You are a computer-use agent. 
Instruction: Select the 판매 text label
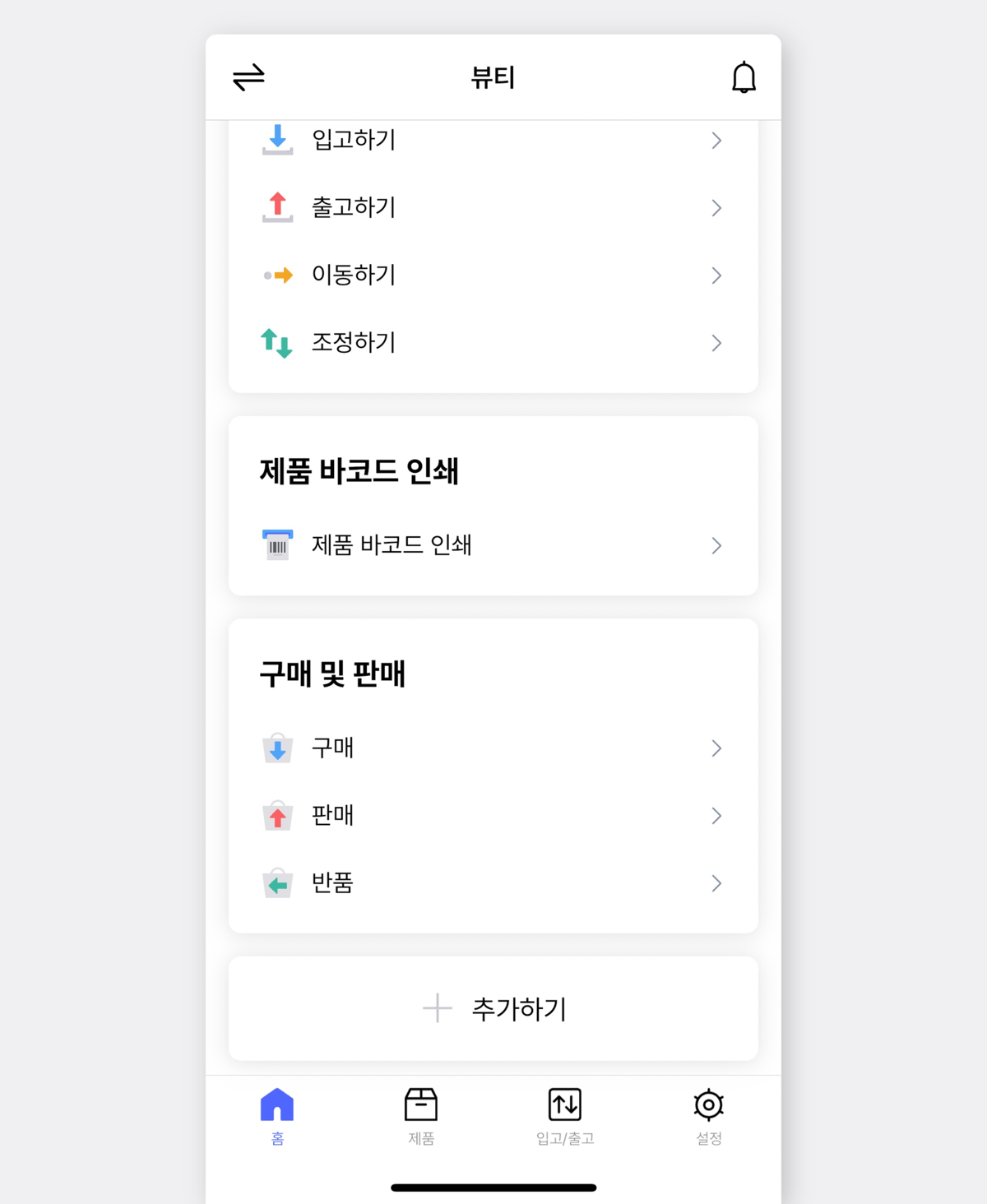pyautogui.click(x=332, y=815)
